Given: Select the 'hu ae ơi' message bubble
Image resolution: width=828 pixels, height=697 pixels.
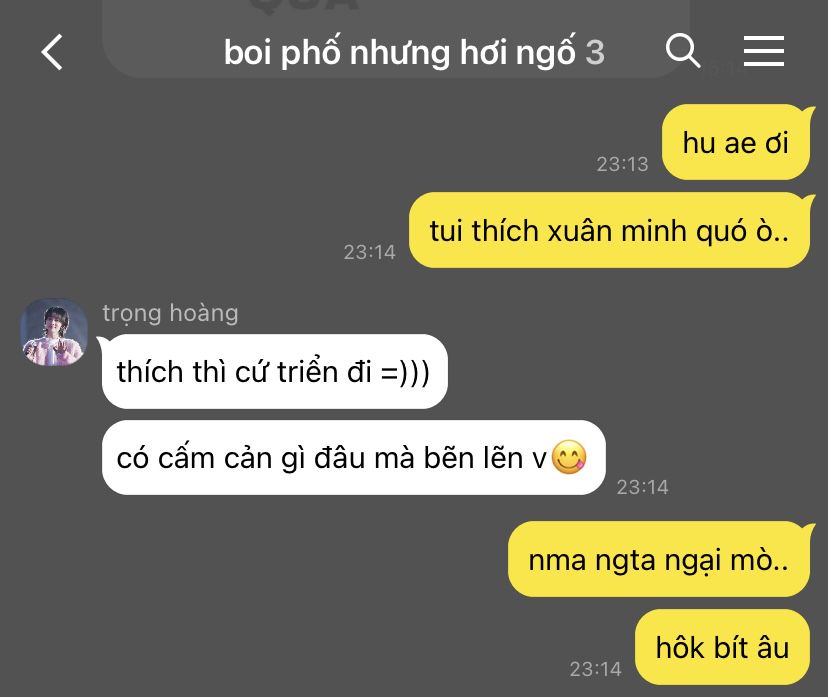Looking at the screenshot, I should tap(736, 142).
